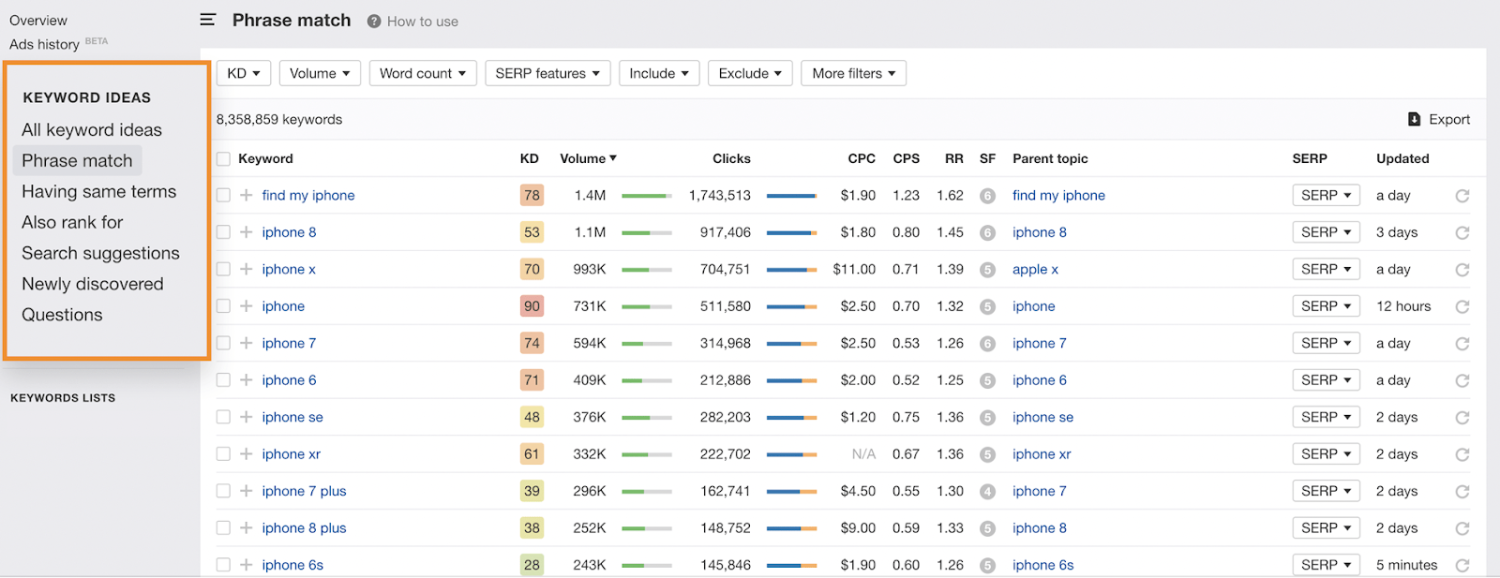Viewport: 1500px width, 578px height.
Task: Click the volume bar for iphone 7
Action: [x=646, y=344]
